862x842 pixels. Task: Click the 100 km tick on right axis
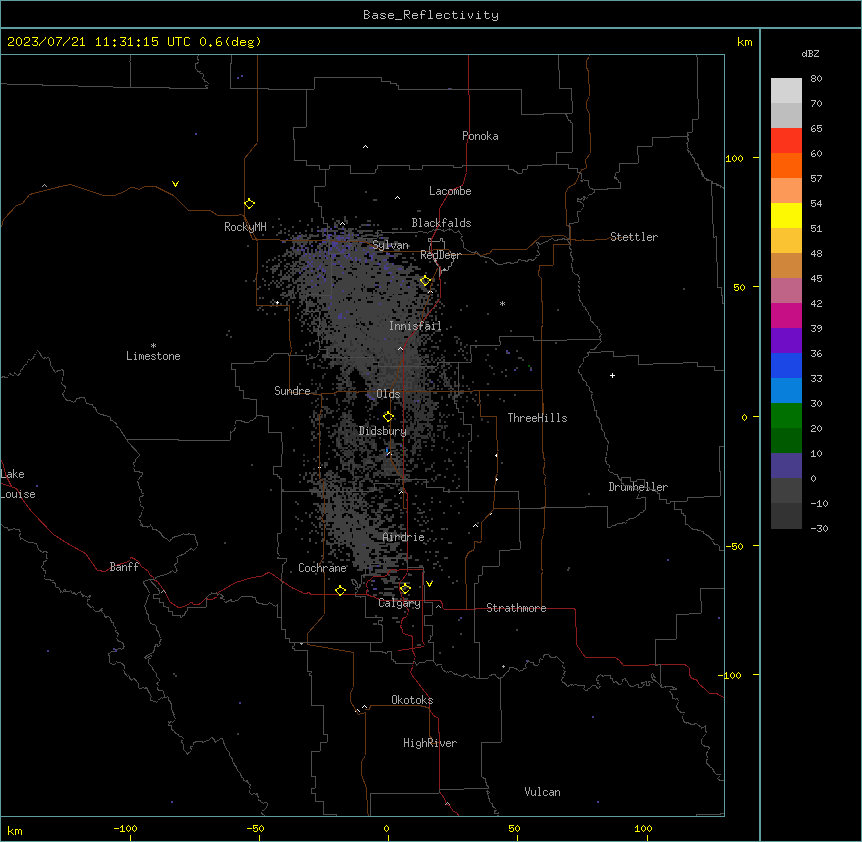(x=734, y=158)
